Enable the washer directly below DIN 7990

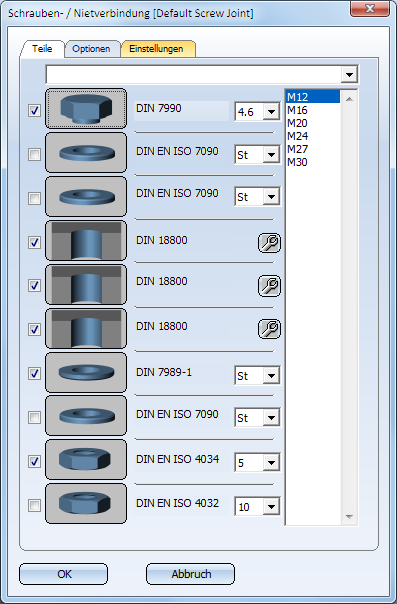click(x=34, y=154)
